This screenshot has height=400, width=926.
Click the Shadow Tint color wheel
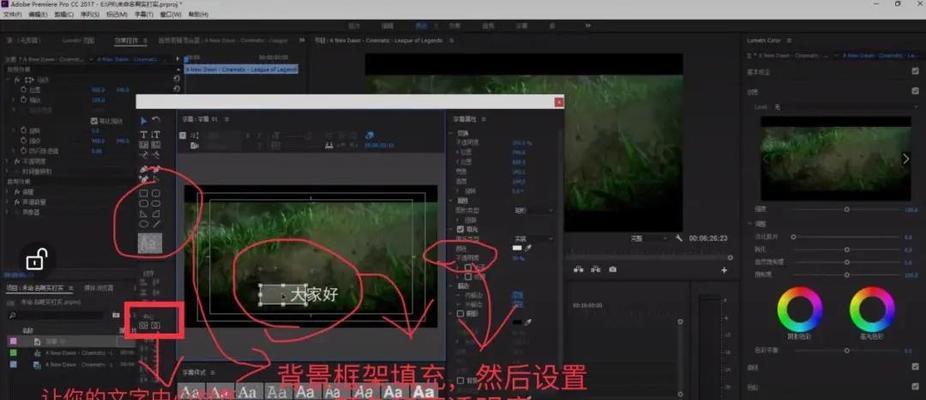[x=800, y=309]
